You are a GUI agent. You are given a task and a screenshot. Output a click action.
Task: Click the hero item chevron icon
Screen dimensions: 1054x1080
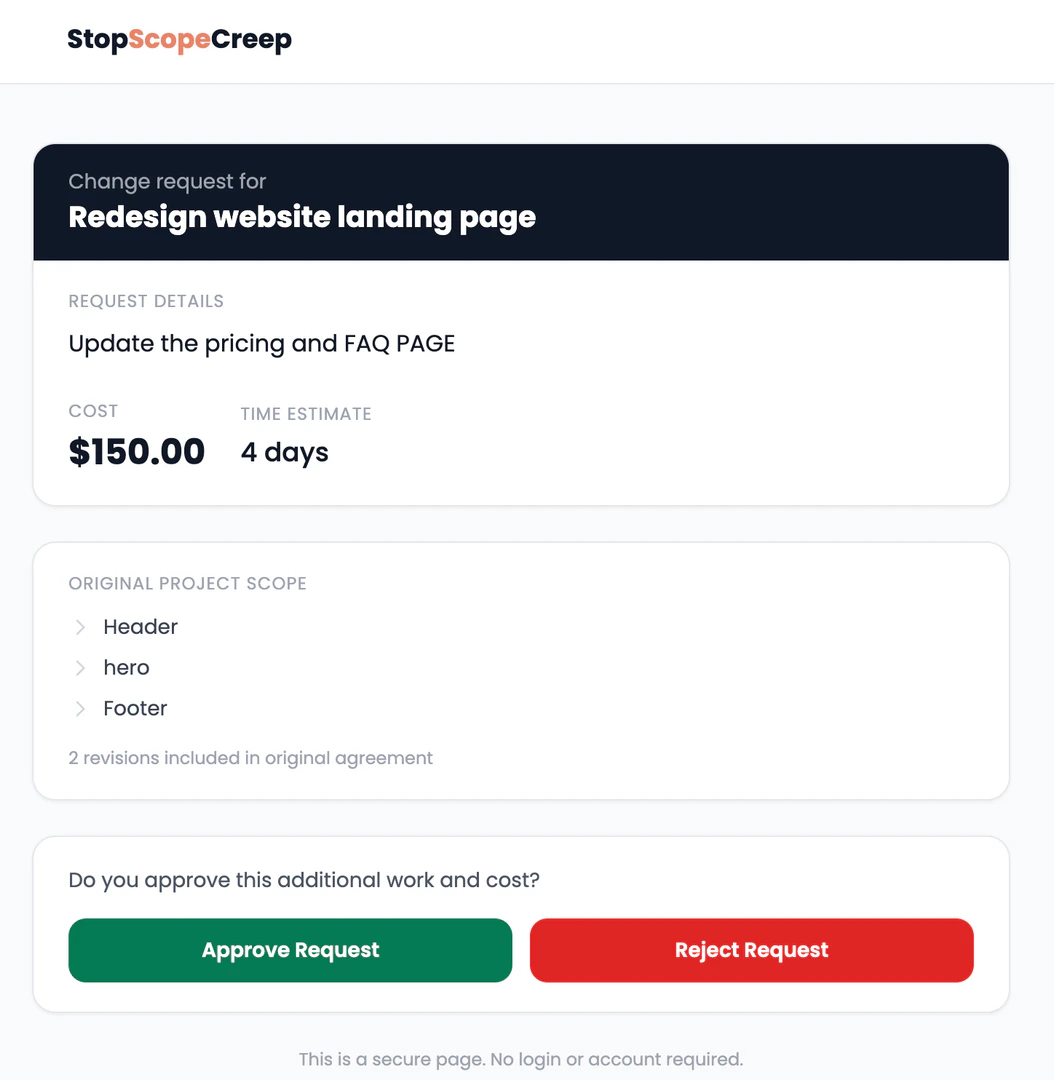click(x=80, y=667)
